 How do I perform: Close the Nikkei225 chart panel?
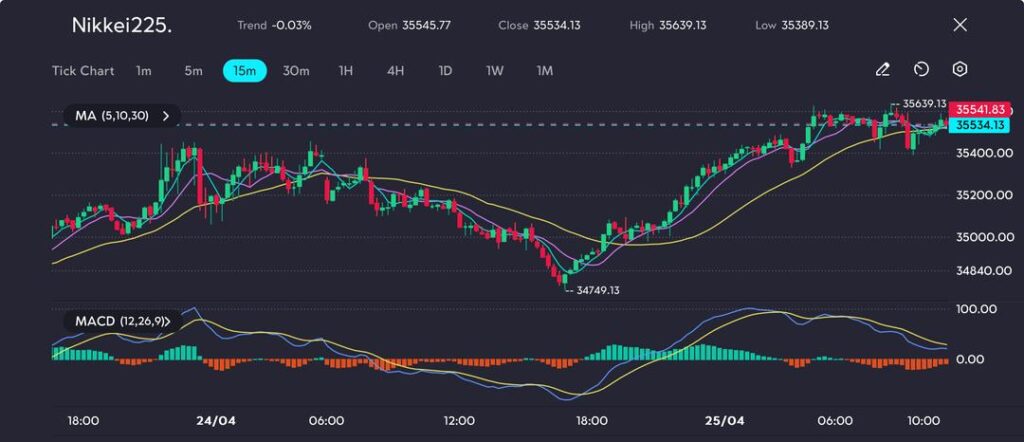point(960,25)
